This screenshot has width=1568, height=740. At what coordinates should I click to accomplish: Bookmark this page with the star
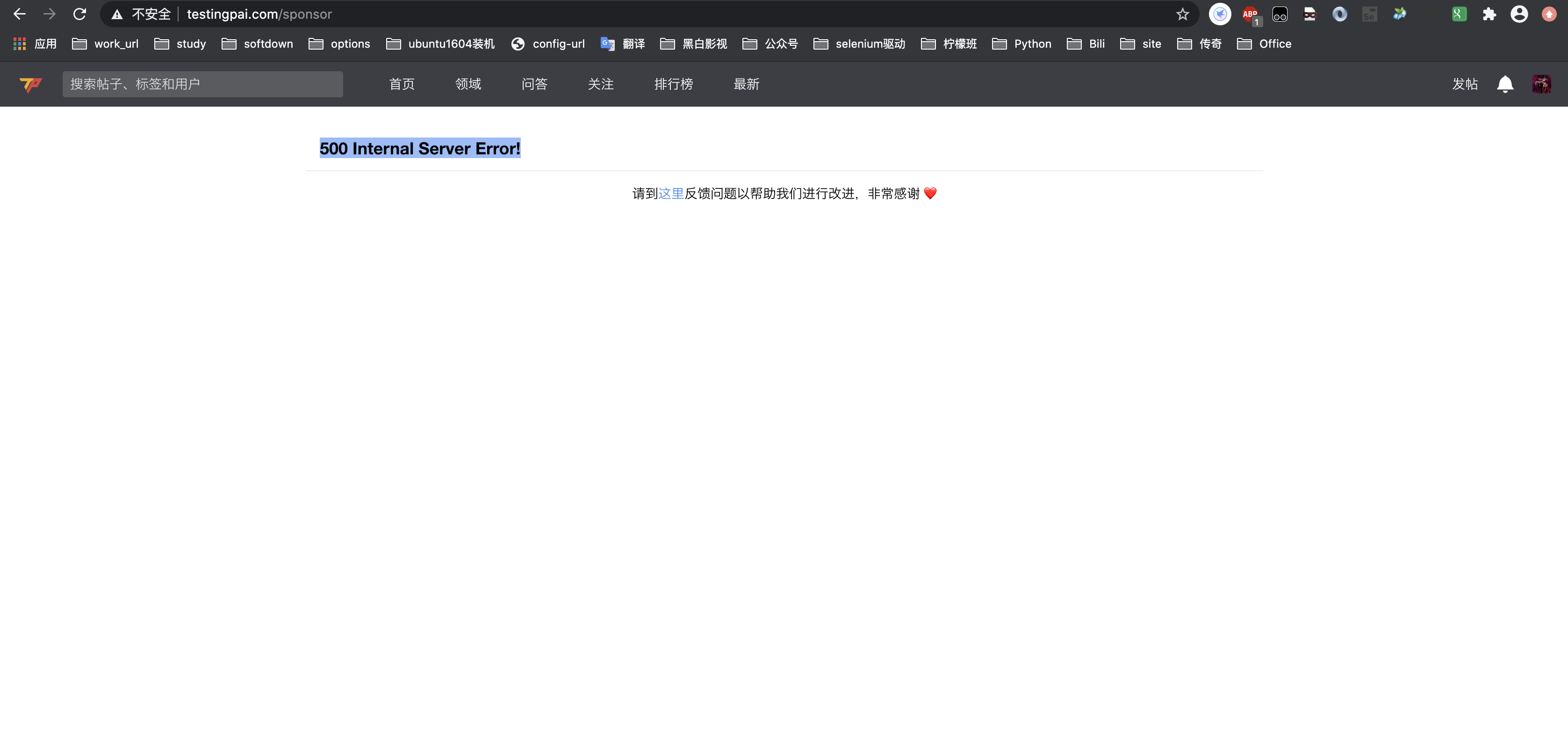tap(1182, 14)
